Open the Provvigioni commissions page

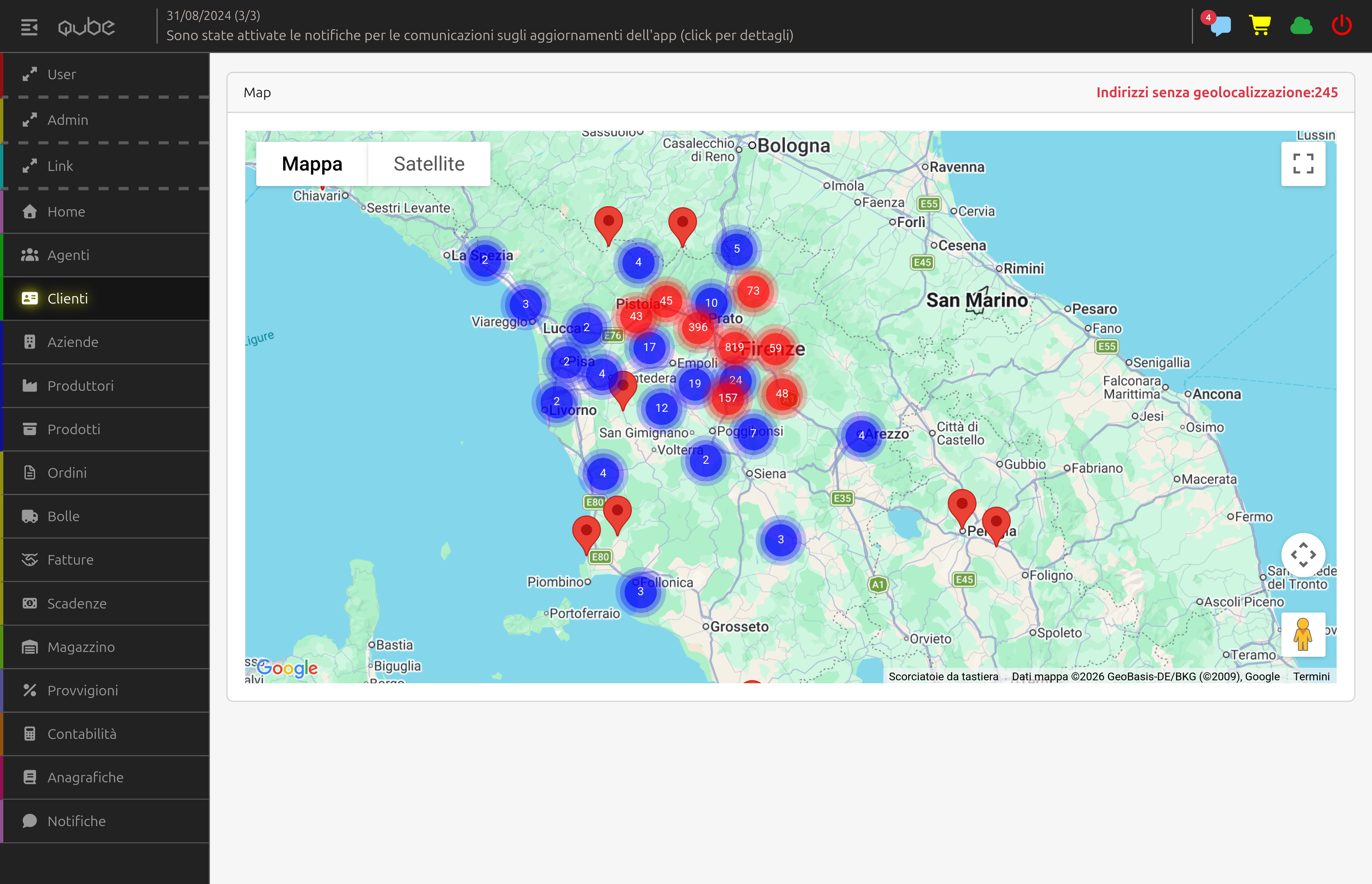(x=82, y=691)
